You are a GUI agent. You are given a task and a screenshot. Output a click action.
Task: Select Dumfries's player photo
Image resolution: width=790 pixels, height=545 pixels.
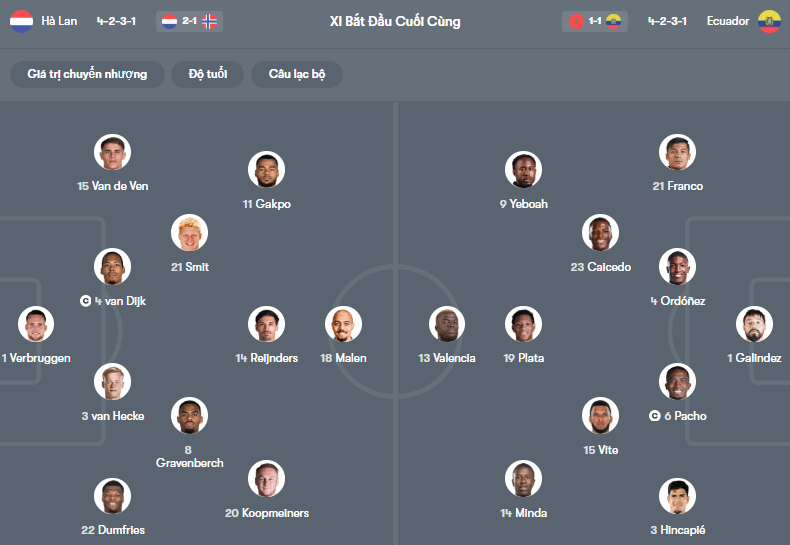[112, 496]
